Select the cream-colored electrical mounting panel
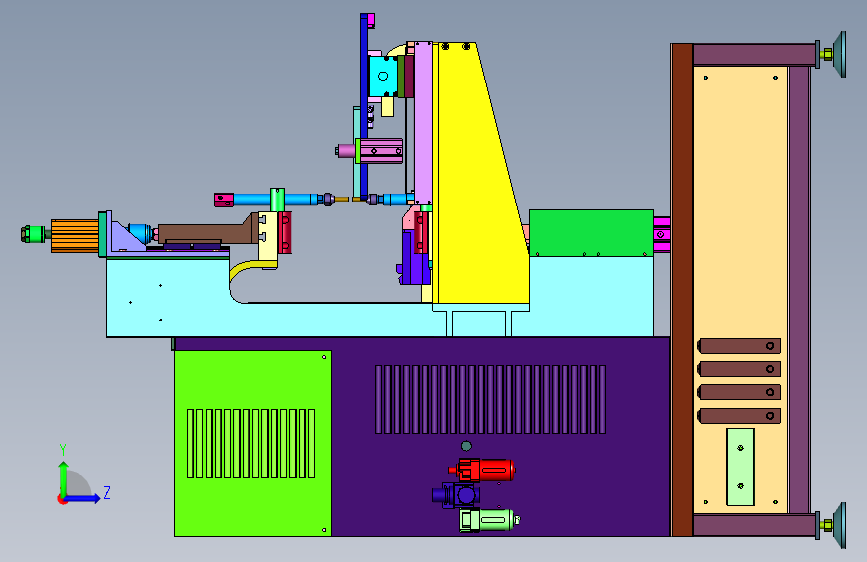The height and width of the screenshot is (562, 867). point(740,289)
